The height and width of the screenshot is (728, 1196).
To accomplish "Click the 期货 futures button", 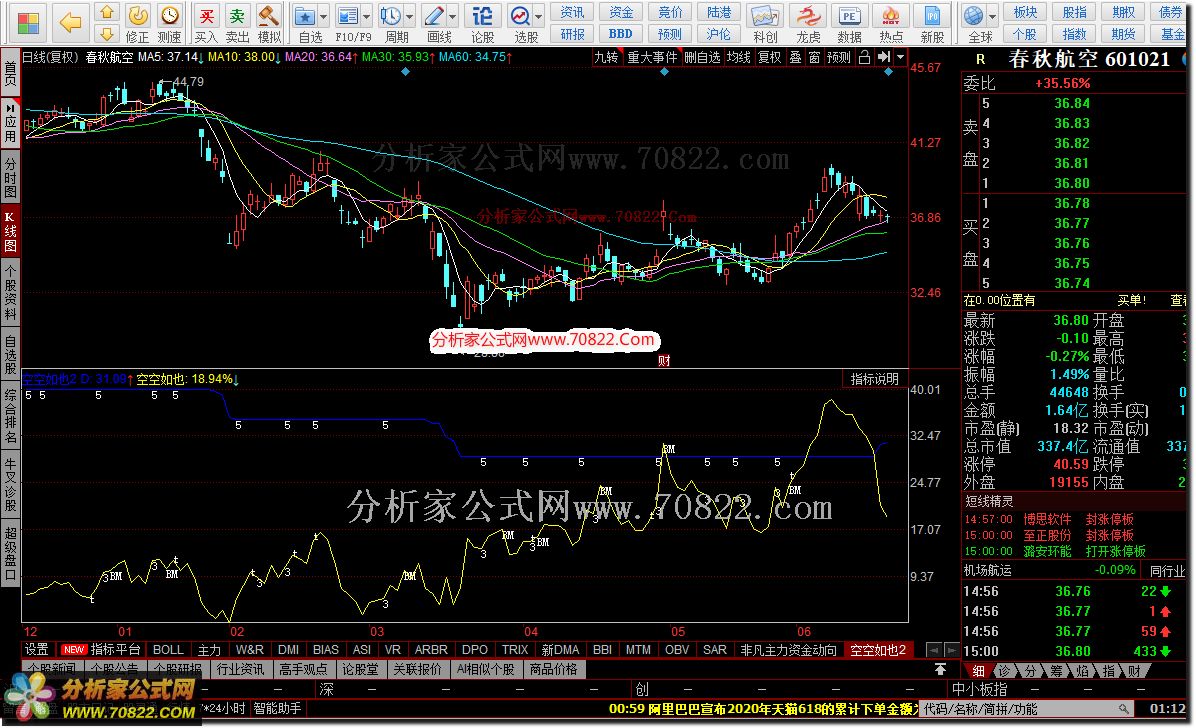I will tap(1124, 34).
